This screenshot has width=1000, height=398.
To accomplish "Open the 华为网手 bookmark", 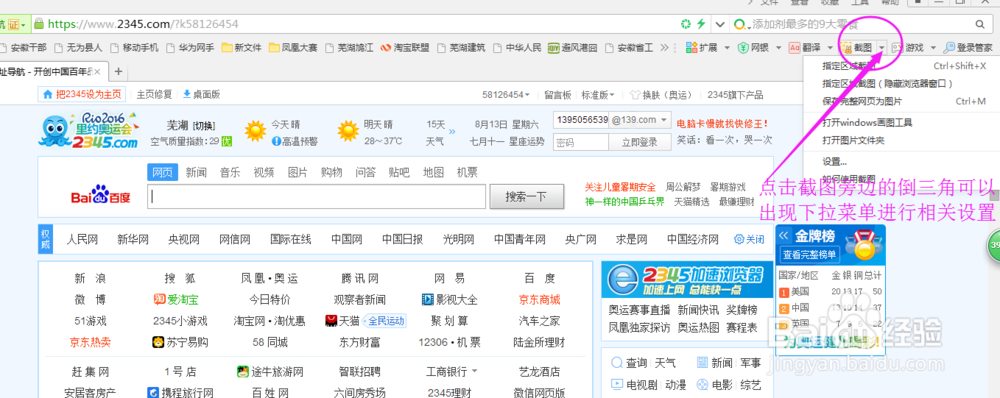I will point(189,47).
